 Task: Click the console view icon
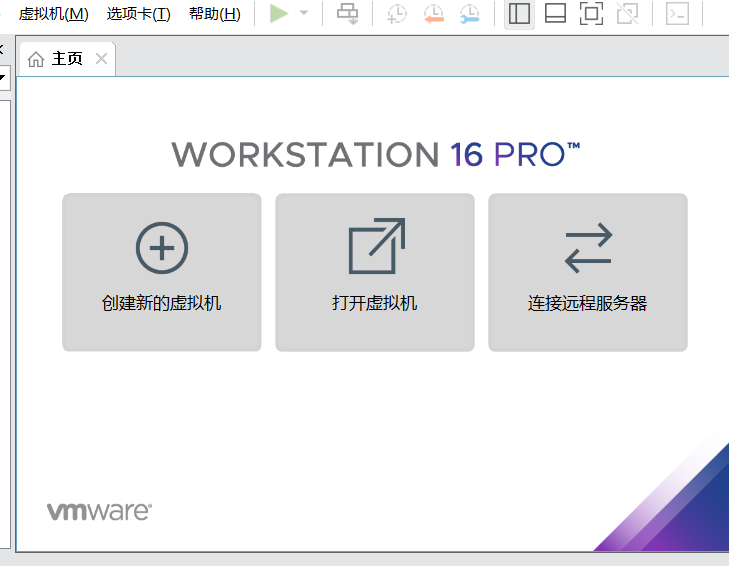[677, 13]
